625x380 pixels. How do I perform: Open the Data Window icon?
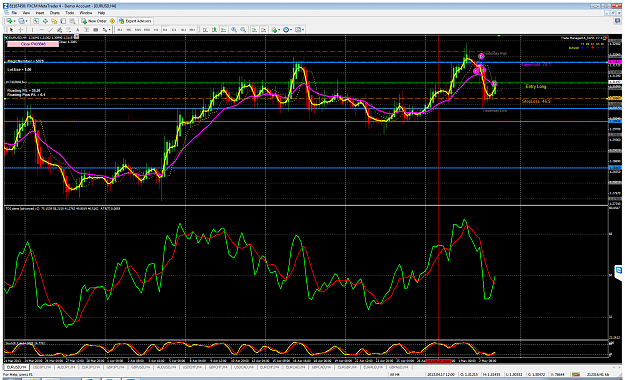45,21
